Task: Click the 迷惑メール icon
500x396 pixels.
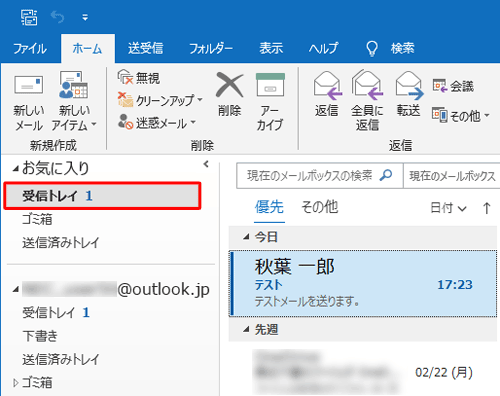Action: (x=125, y=122)
